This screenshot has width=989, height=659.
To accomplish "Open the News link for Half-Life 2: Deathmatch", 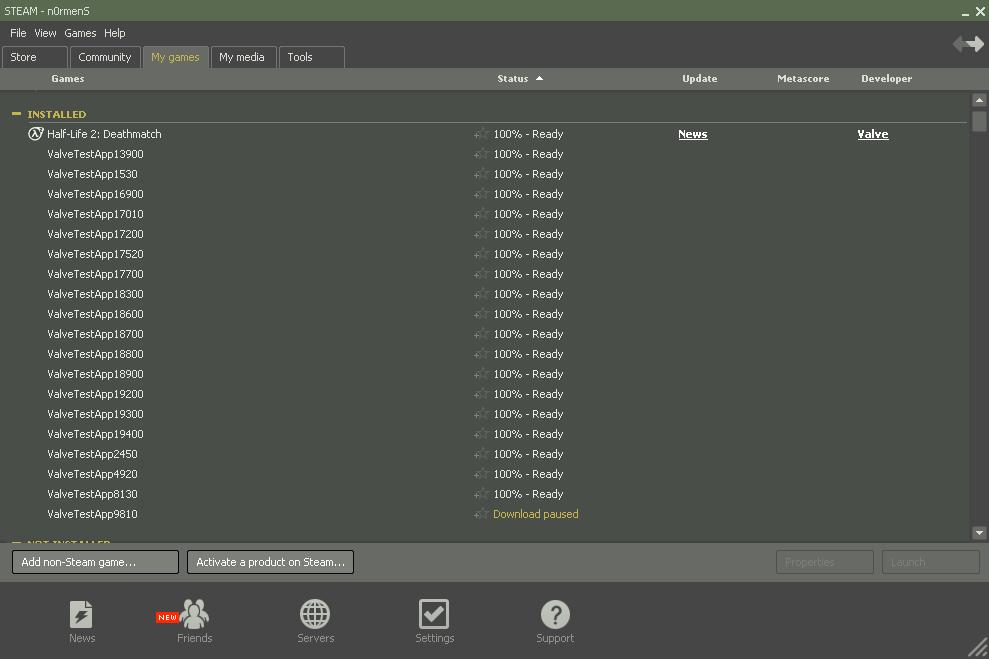I will pos(693,134).
